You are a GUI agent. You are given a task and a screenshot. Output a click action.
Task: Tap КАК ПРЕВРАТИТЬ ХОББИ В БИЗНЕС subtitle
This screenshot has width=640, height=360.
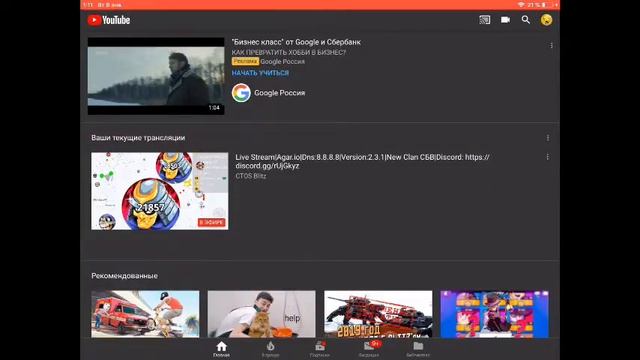[289, 52]
